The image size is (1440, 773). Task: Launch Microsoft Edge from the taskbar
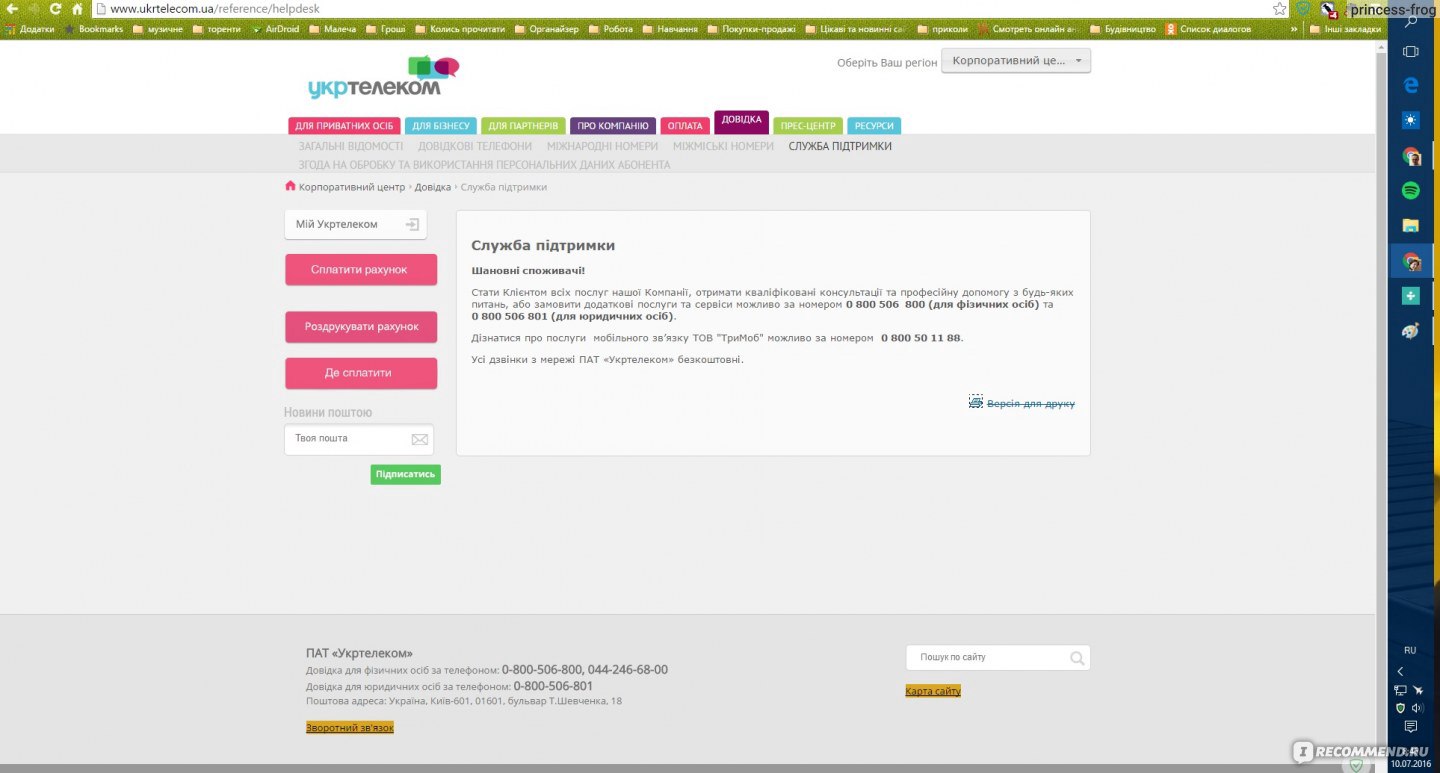click(1411, 86)
